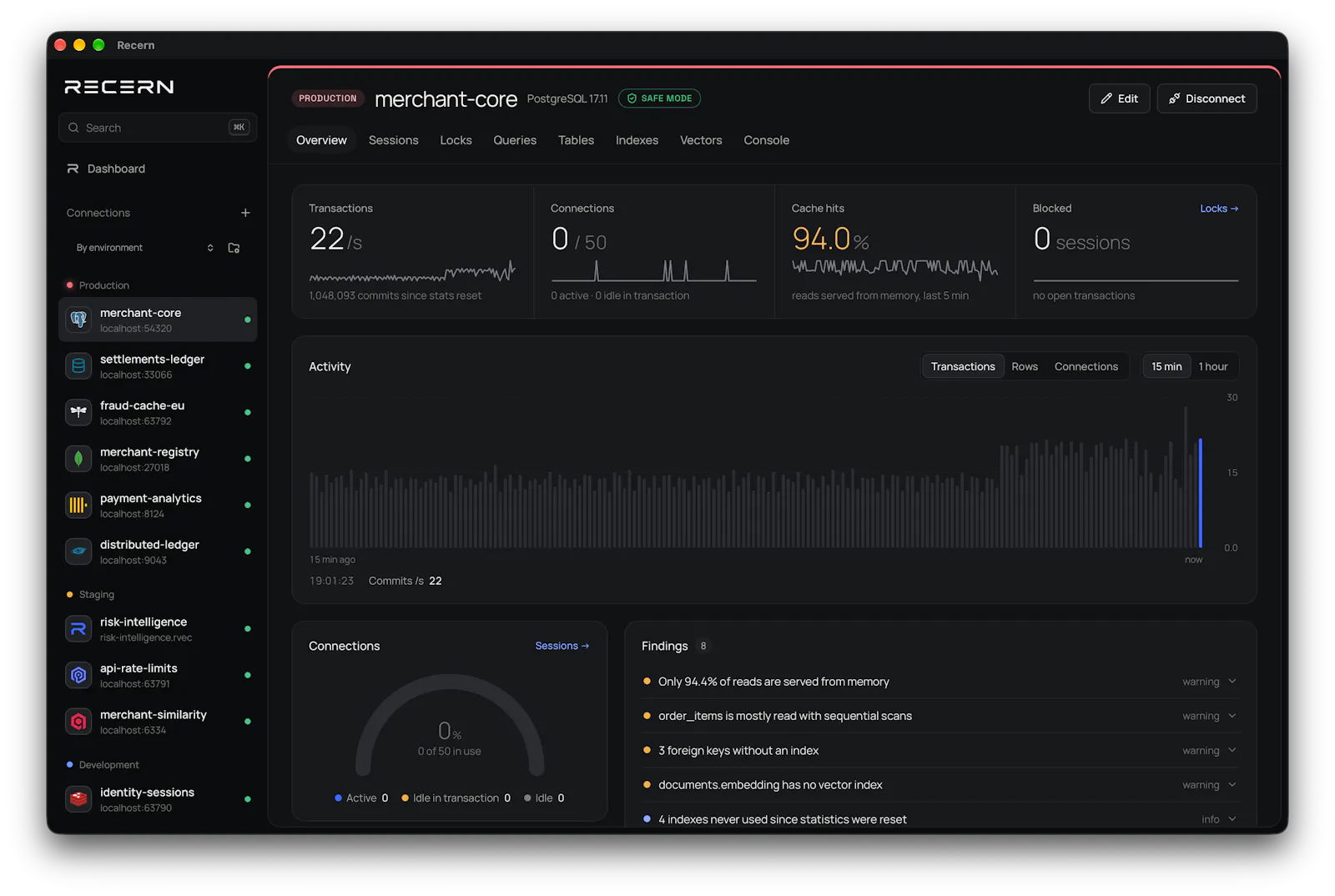This screenshot has width=1335, height=896.
Task: Open the payment-analytics connection icon
Action: point(78,505)
